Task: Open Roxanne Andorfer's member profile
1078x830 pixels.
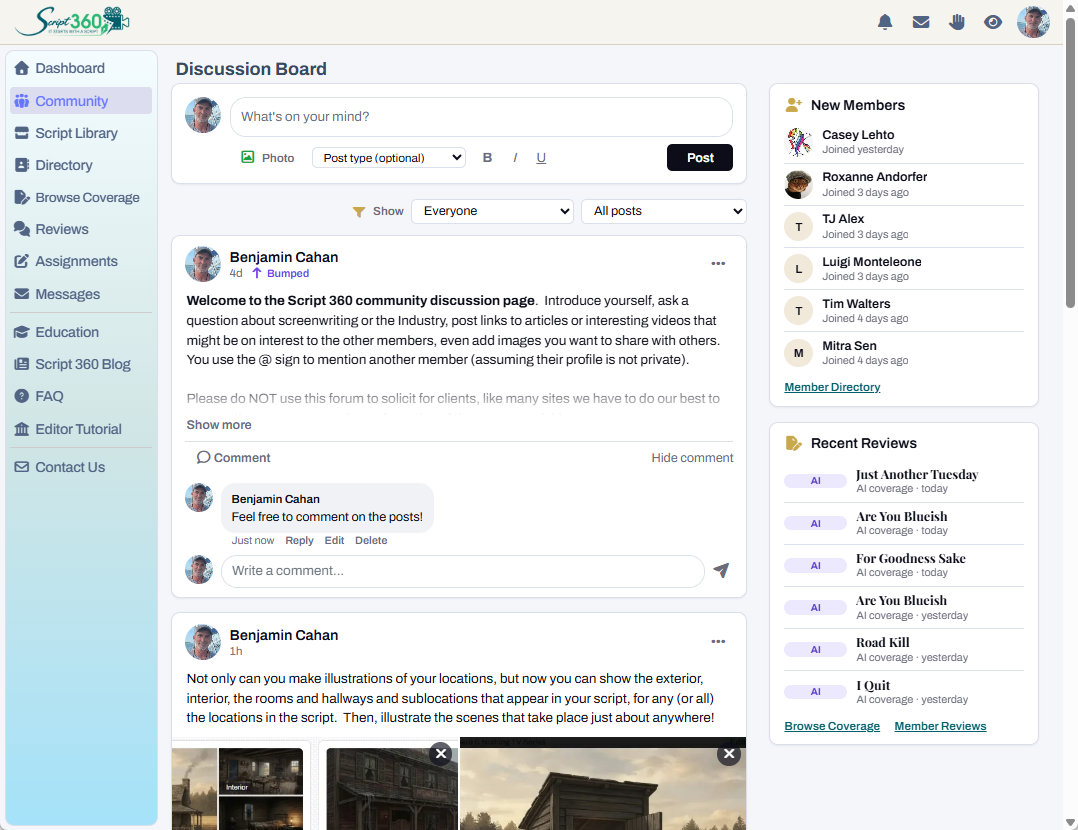Action: click(903, 184)
